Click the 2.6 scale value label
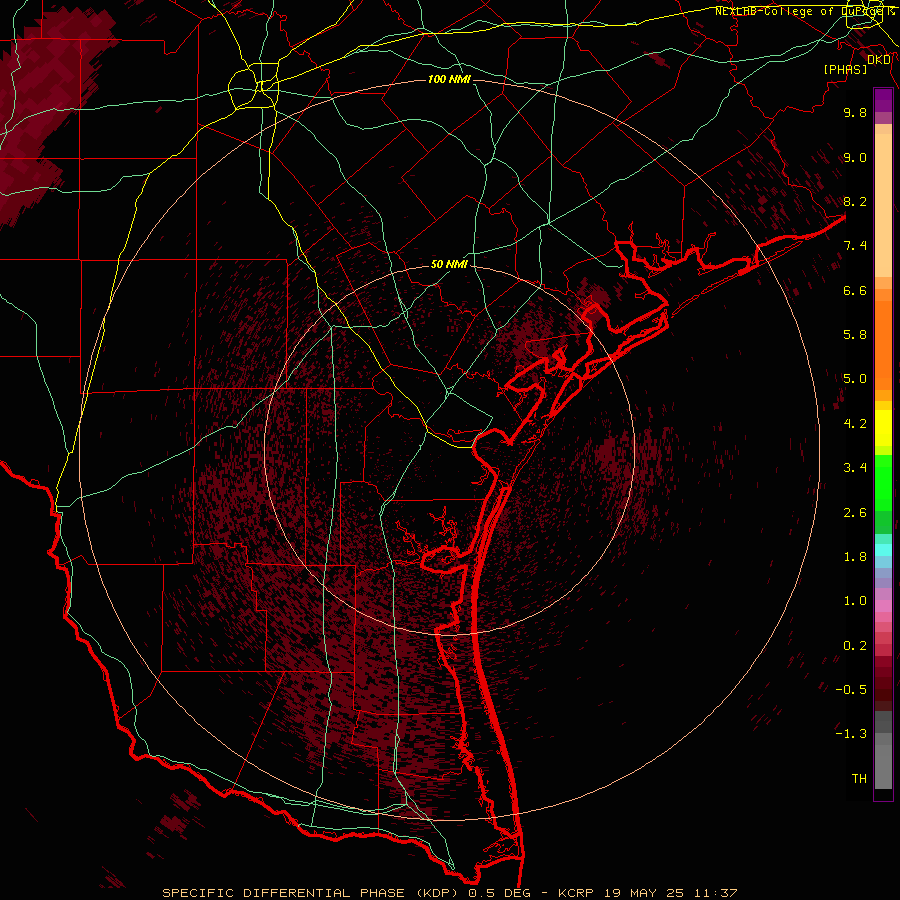The image size is (900, 900). (855, 513)
